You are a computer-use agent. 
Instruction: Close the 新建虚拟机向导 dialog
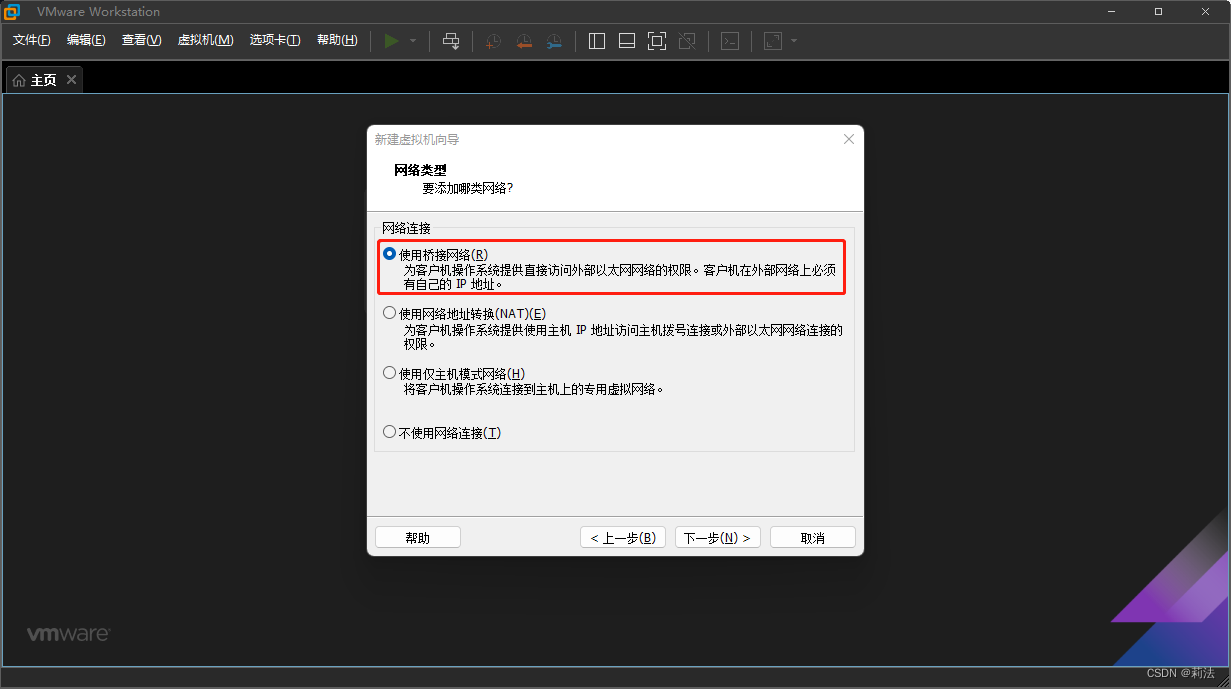pyautogui.click(x=849, y=139)
